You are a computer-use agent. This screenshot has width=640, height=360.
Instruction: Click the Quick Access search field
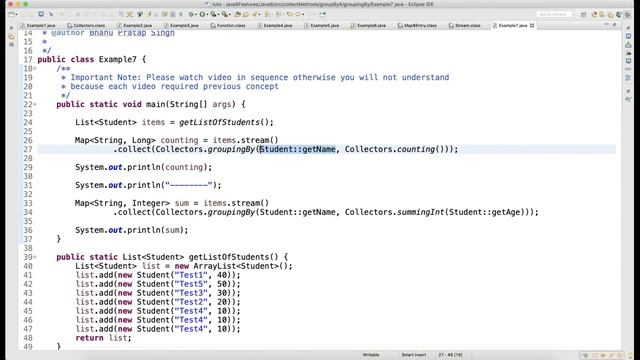(554, 14)
